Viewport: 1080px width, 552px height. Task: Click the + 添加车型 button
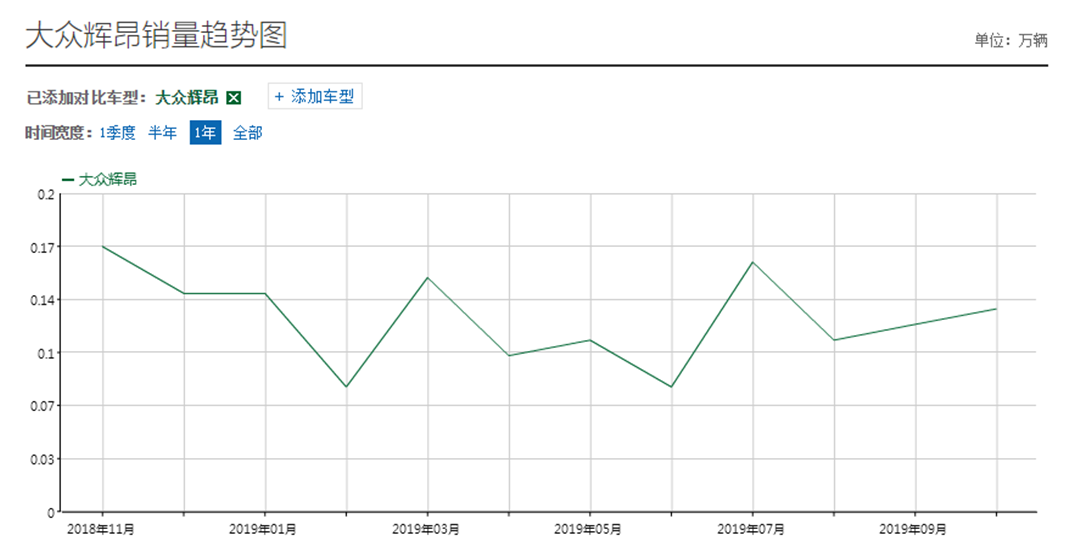[x=314, y=97]
